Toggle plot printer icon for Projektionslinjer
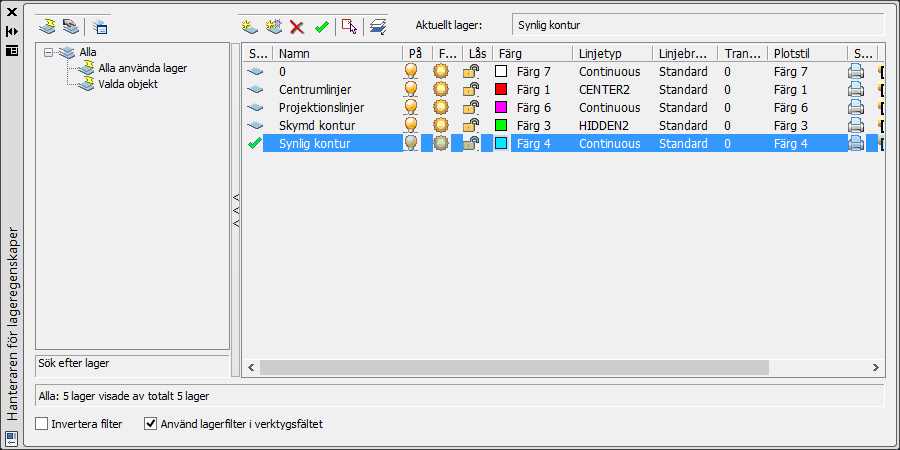Screen dimensions: 900x450 856,107
